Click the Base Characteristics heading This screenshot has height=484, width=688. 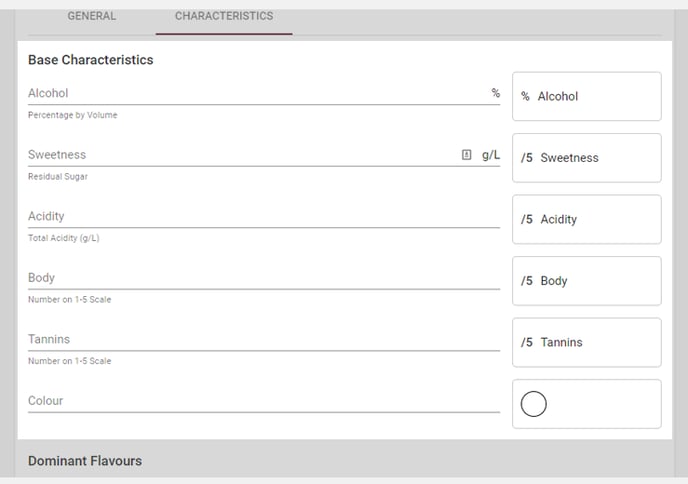(x=91, y=60)
